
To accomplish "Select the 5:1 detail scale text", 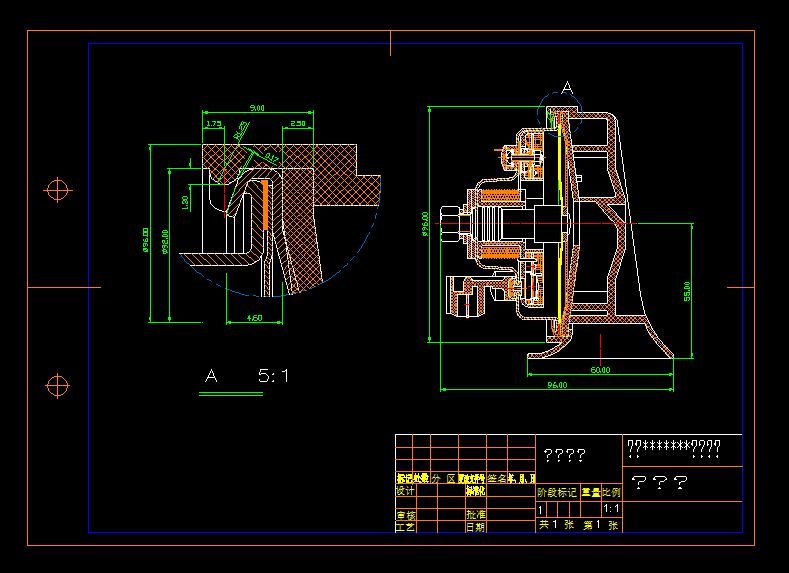I will point(274,376).
